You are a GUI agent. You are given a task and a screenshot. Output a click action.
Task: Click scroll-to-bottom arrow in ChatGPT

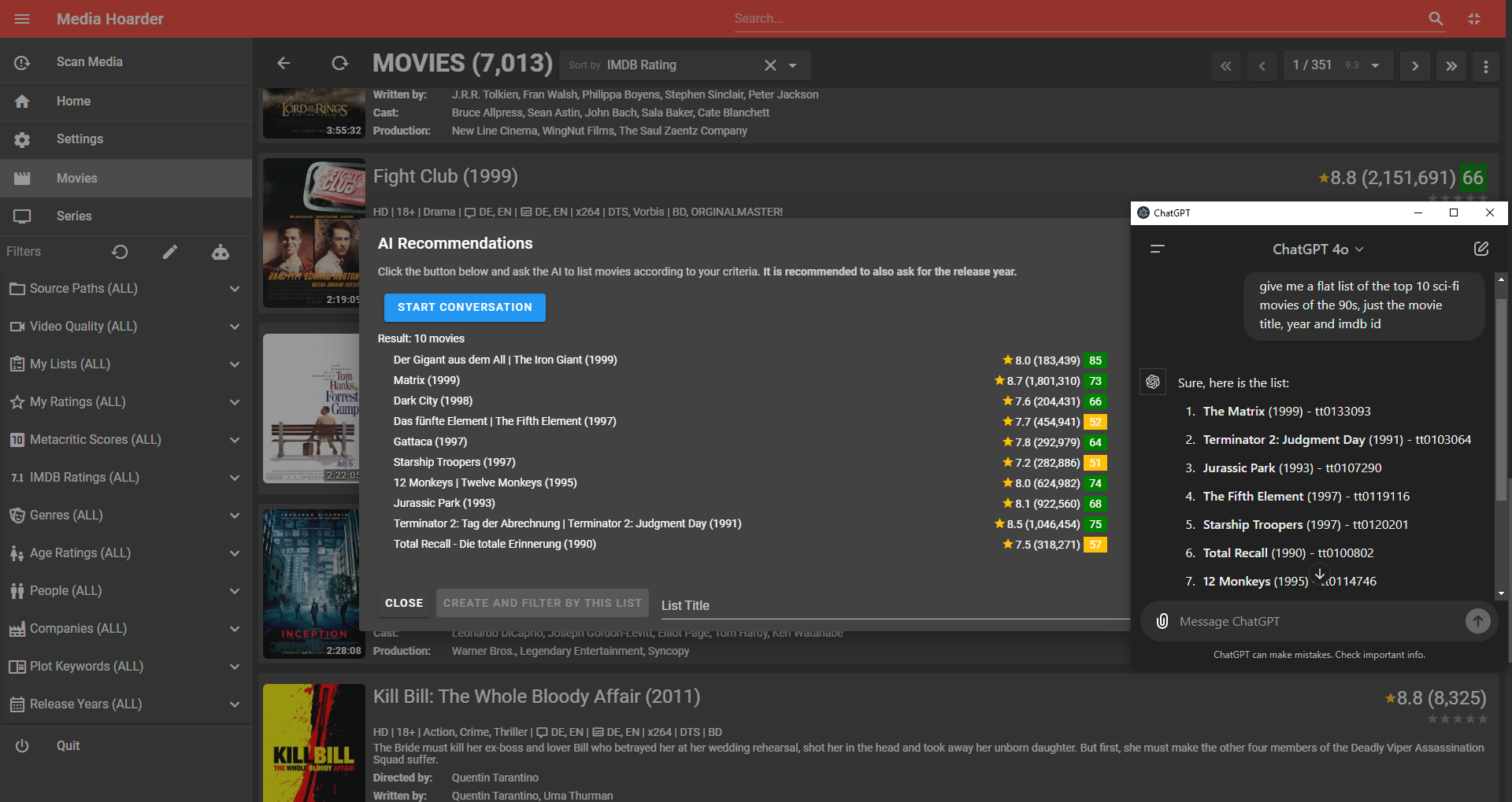point(1320,574)
